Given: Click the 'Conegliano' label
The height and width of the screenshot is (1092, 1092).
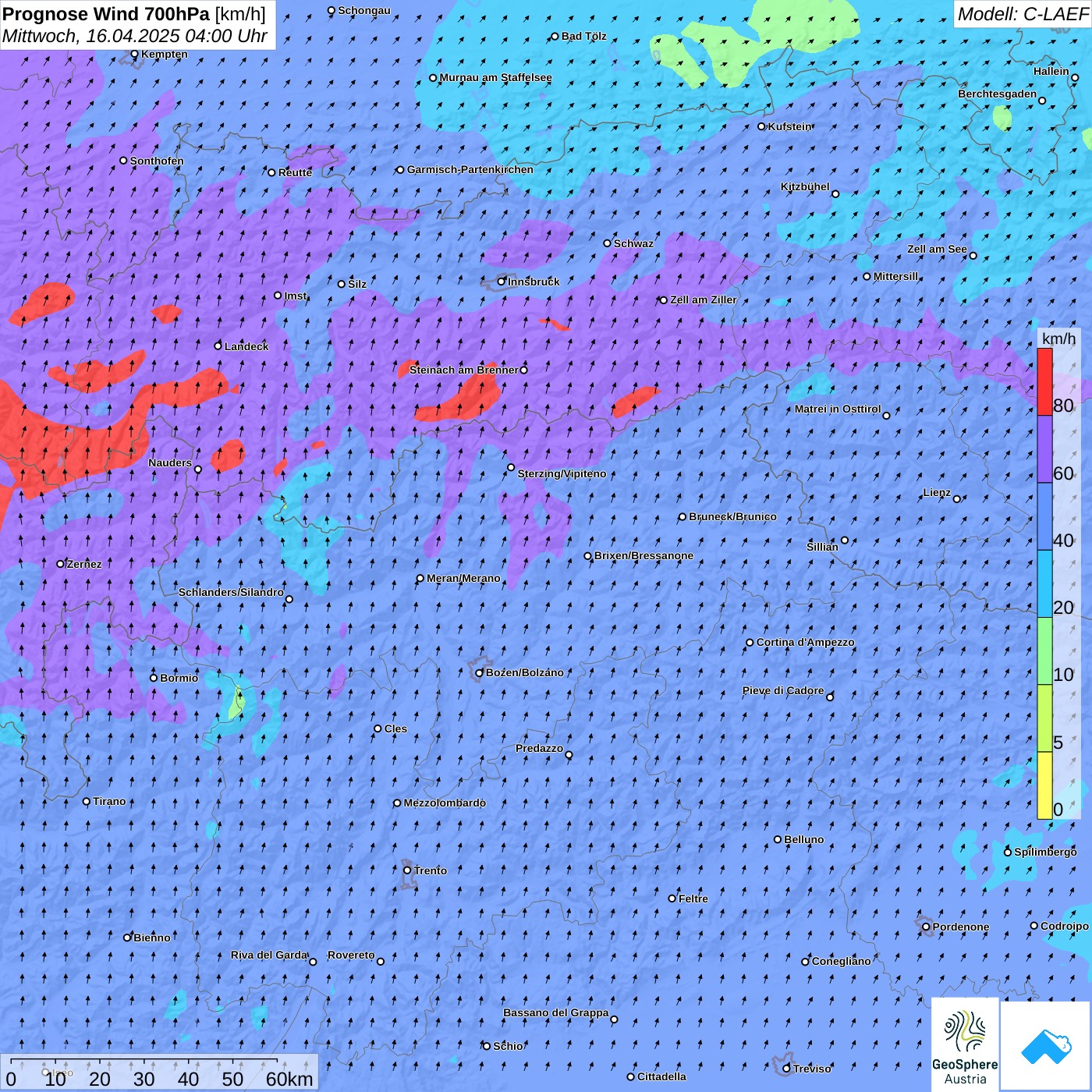Looking at the screenshot, I should 841,961.
